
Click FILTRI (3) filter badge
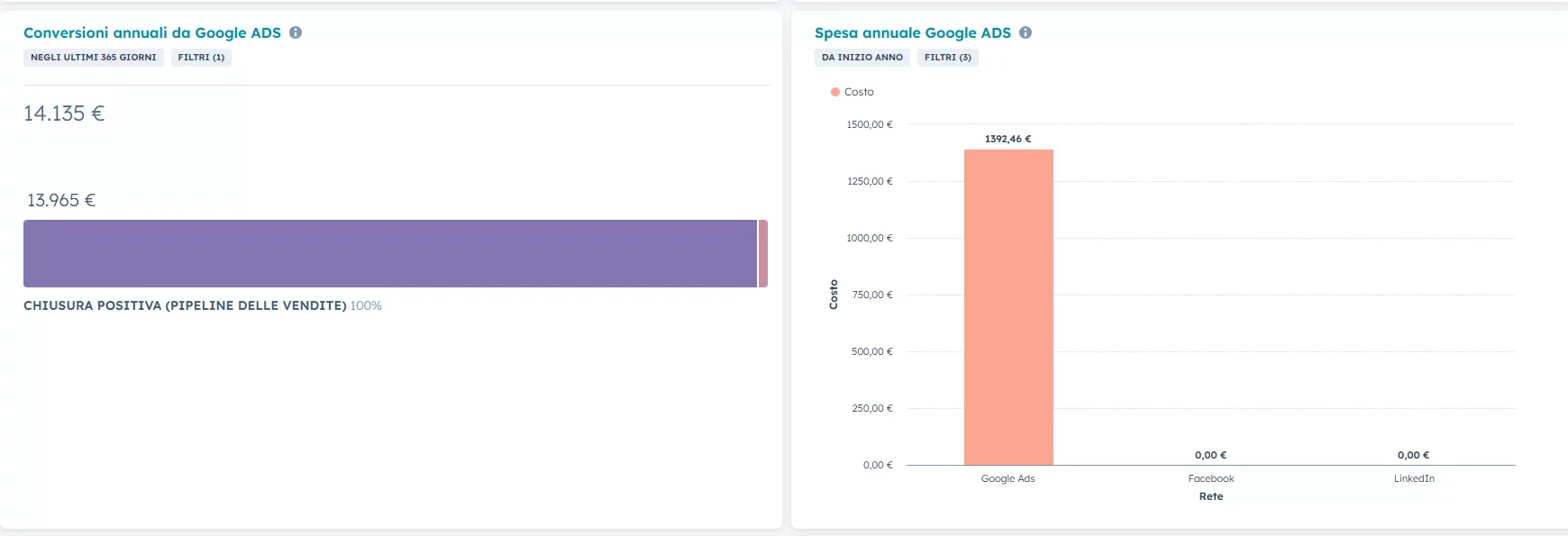coord(947,58)
